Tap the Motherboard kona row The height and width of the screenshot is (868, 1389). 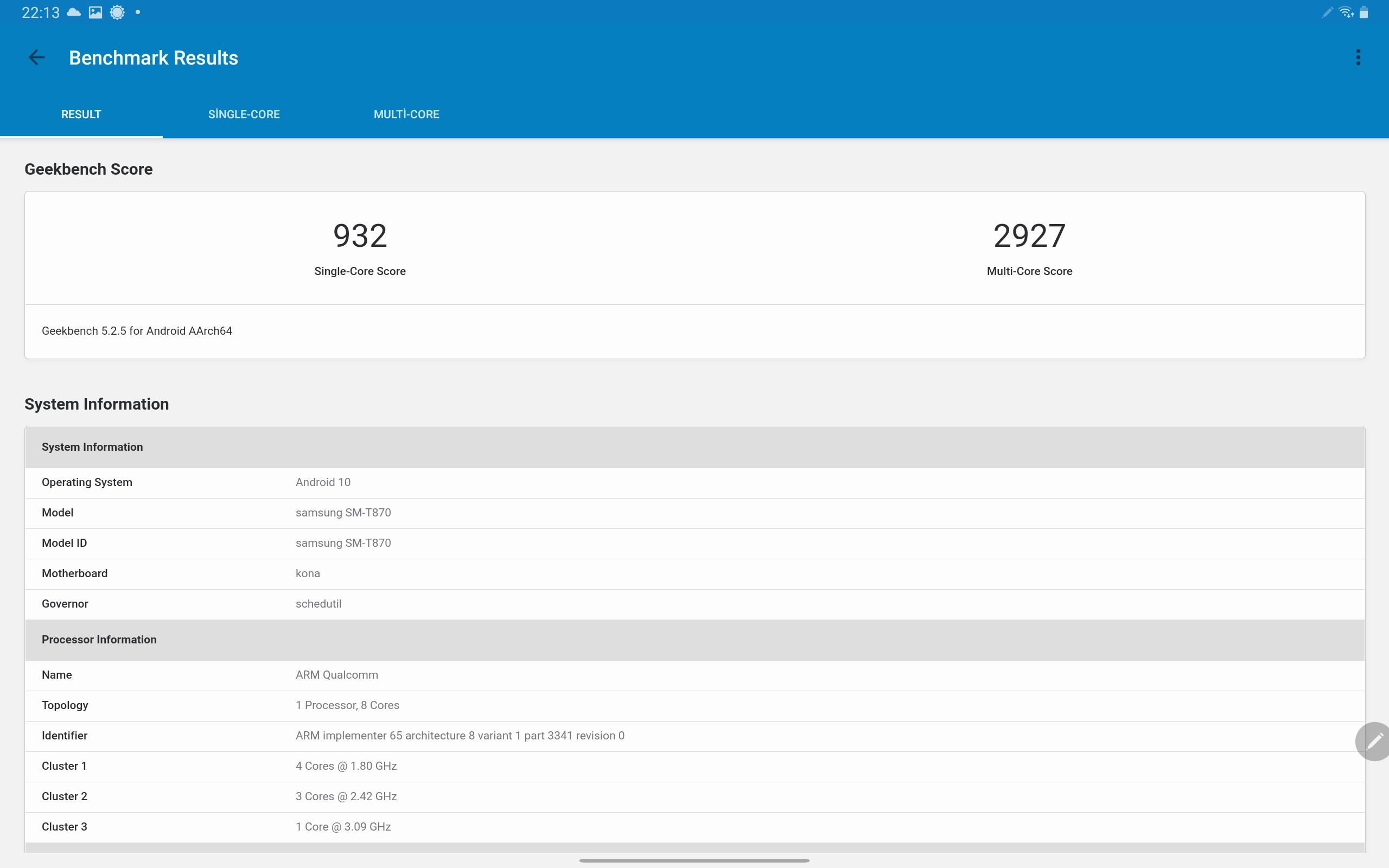pos(694,573)
